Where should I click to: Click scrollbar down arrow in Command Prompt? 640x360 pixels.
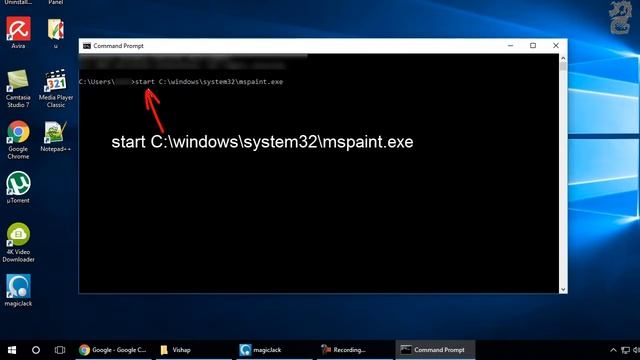(x=563, y=289)
